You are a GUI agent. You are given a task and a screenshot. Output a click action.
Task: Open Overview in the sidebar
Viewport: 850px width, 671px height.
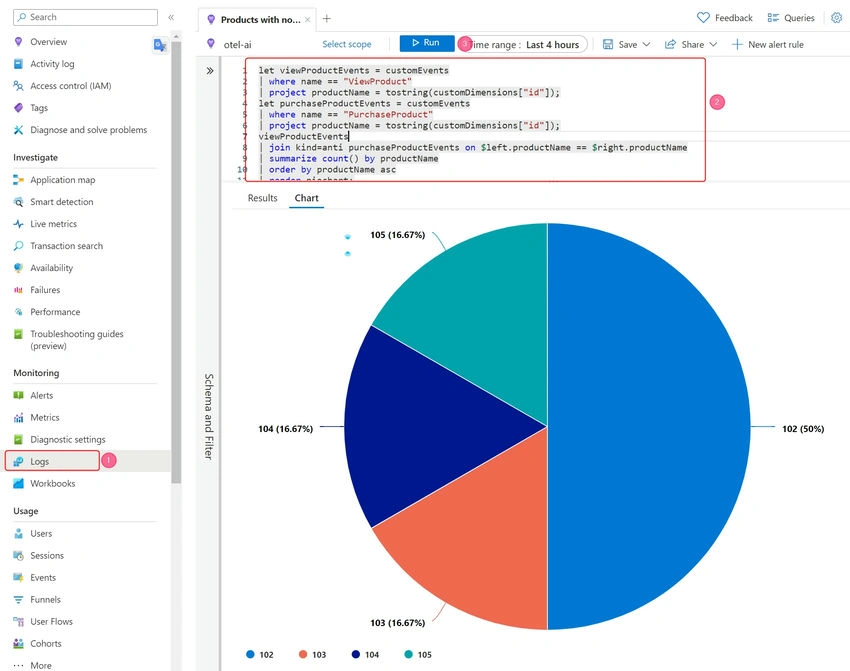[x=48, y=42]
